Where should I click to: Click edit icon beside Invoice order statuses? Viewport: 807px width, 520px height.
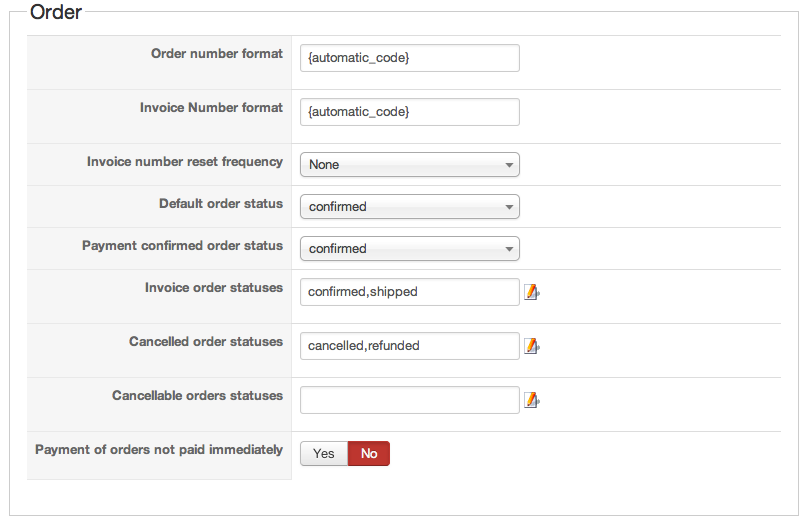pos(532,292)
